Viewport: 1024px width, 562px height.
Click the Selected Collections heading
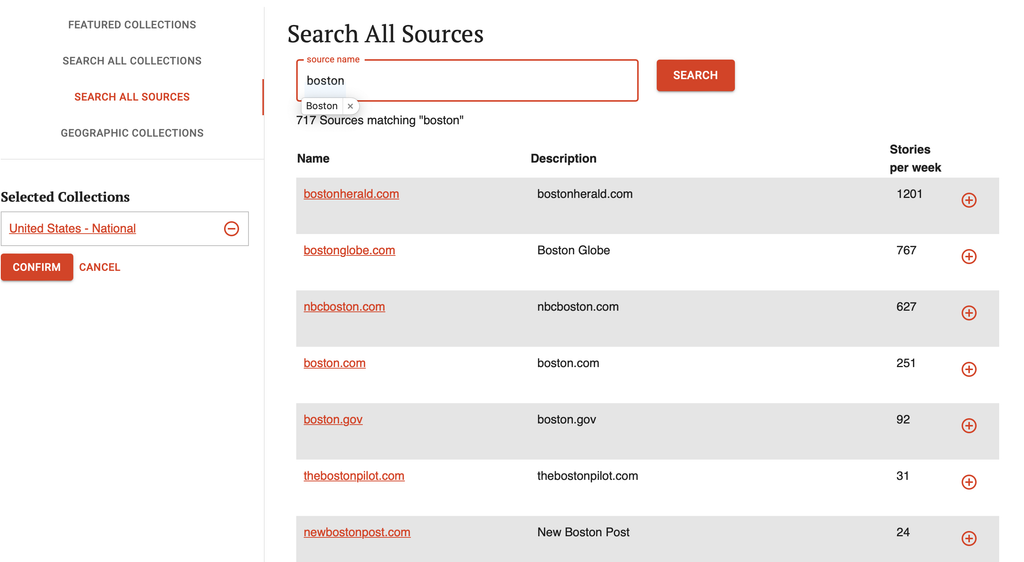pyautogui.click(x=65, y=197)
